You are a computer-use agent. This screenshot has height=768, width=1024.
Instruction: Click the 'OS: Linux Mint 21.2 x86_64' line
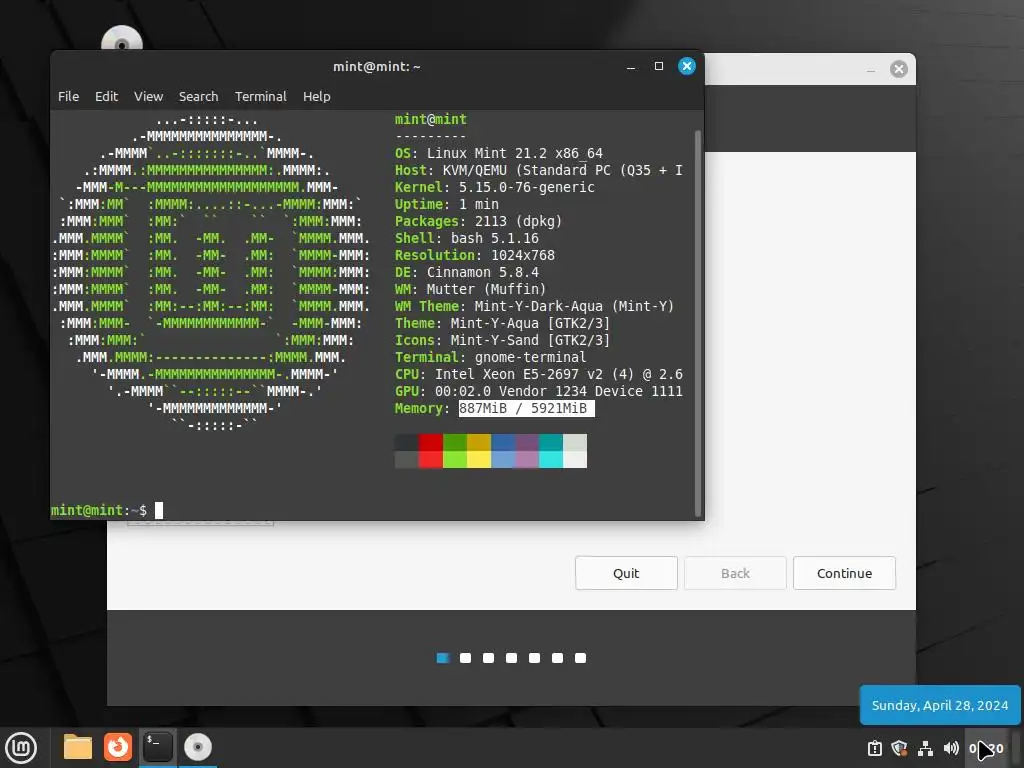click(499, 153)
